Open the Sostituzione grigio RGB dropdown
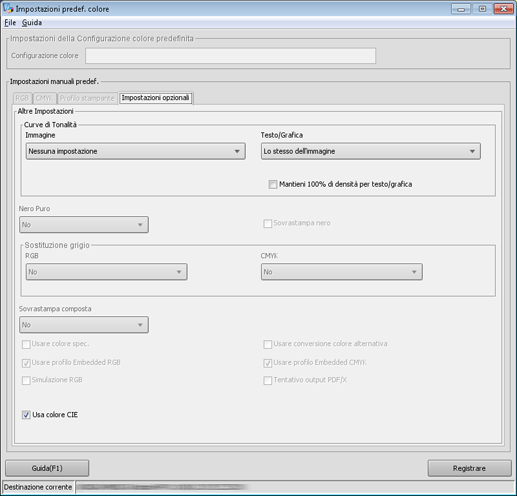 point(106,272)
